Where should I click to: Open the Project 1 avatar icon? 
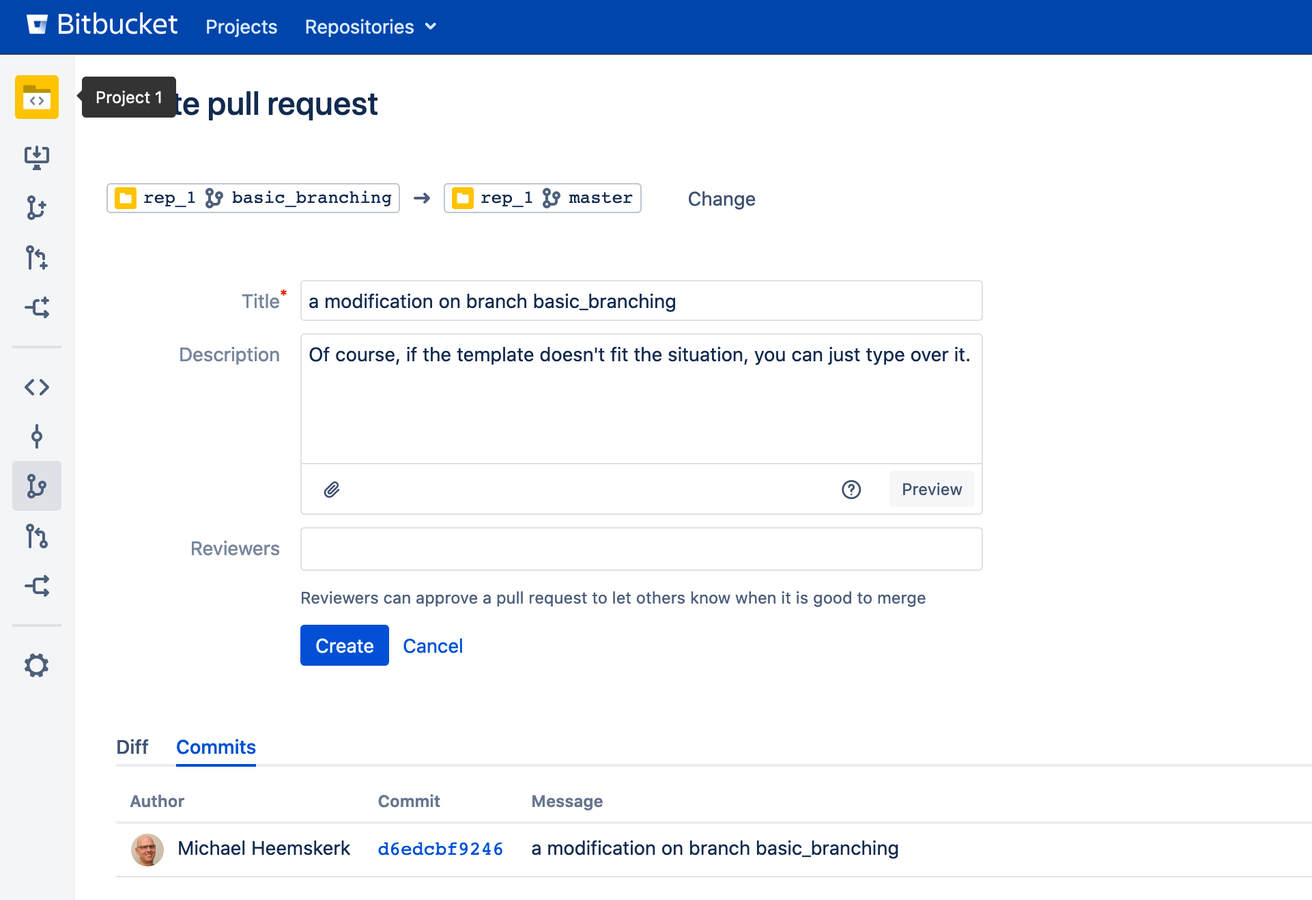tap(37, 98)
